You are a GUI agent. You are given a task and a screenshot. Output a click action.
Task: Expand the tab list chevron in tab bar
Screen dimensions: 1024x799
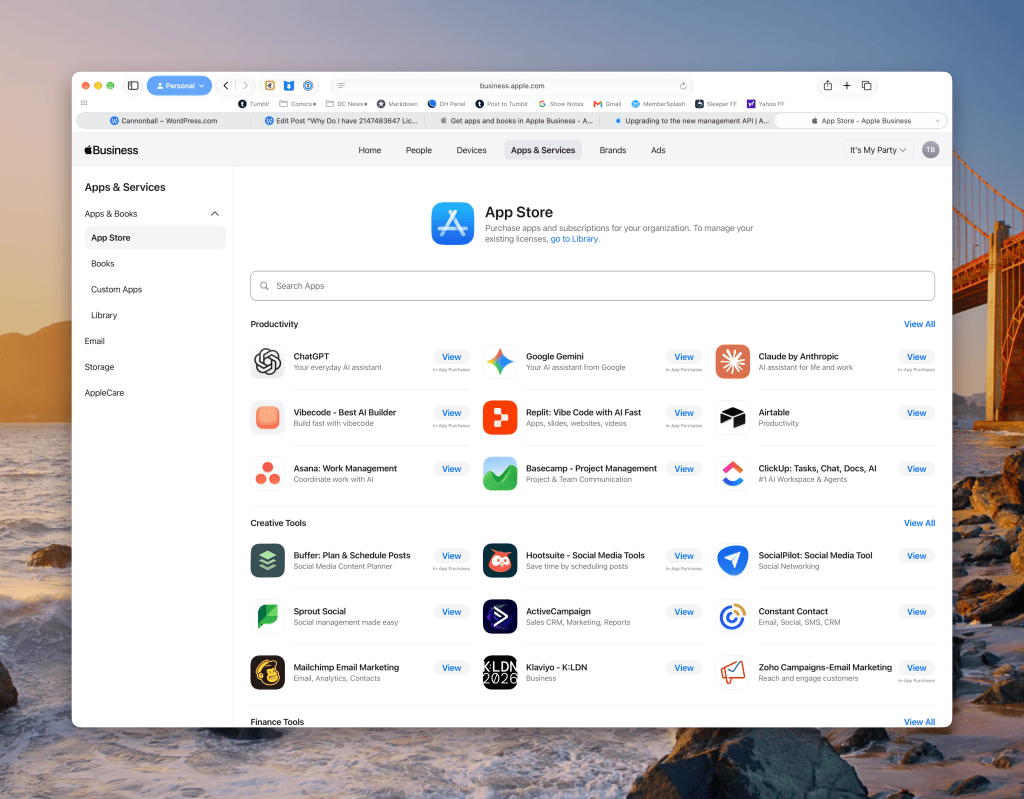click(937, 121)
